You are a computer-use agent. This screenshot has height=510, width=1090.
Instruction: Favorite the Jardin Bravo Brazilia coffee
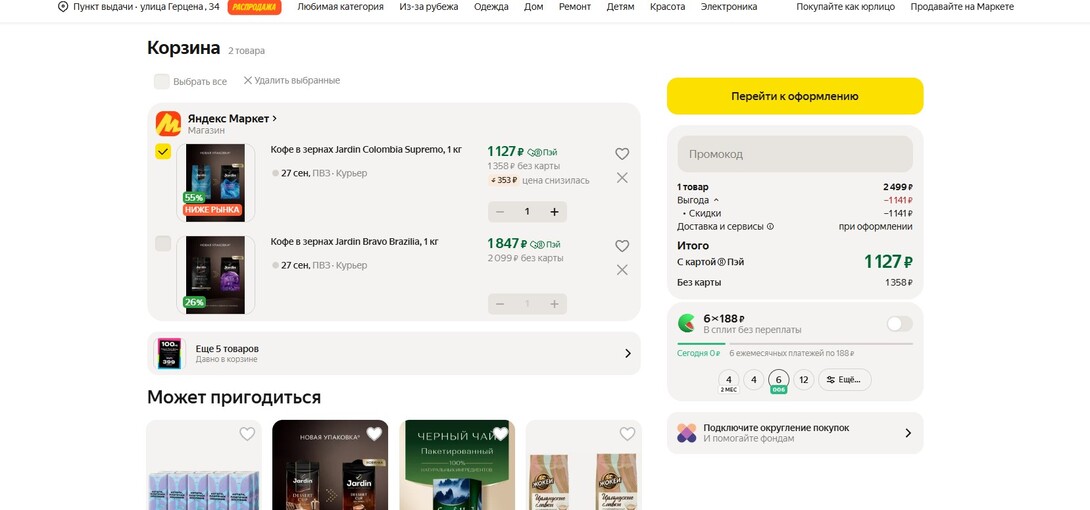pyautogui.click(x=622, y=246)
